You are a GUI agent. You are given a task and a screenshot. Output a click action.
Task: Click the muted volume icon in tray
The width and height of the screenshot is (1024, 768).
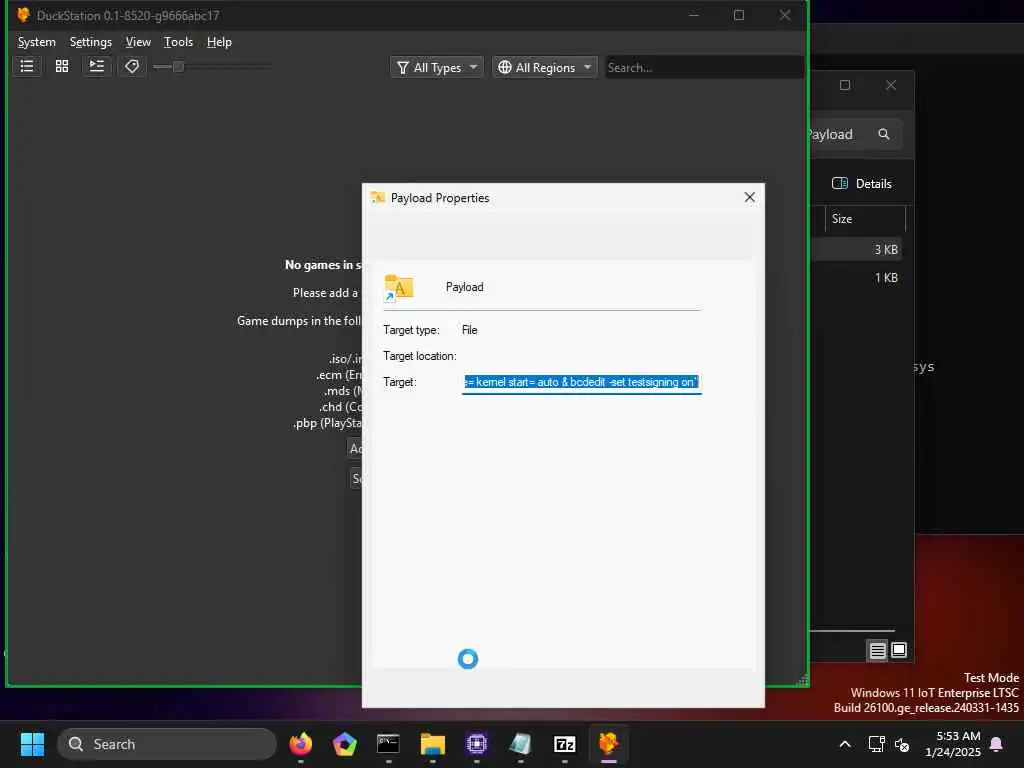pyautogui.click(x=902, y=744)
